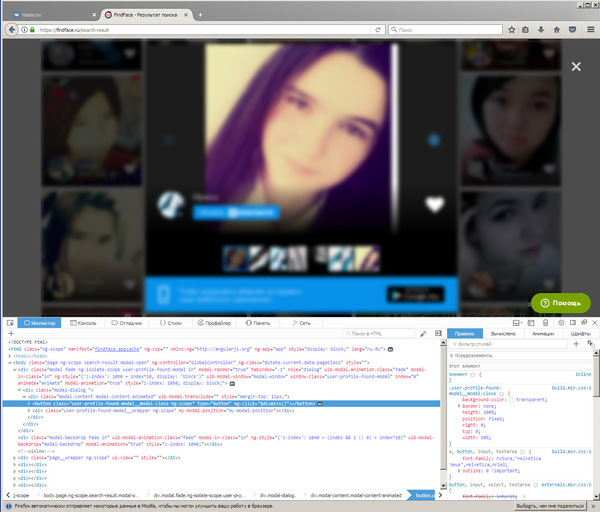
Task: Switch to the Инспектор tab
Action: (39, 323)
